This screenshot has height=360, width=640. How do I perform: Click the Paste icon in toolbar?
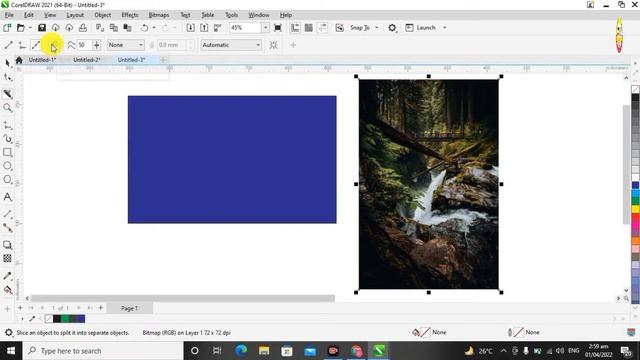(127, 28)
